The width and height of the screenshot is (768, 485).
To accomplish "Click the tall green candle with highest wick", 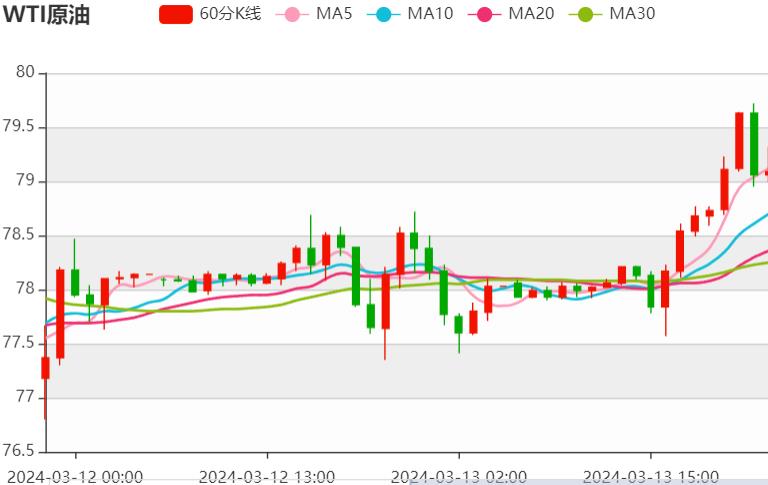I will pos(754,144).
